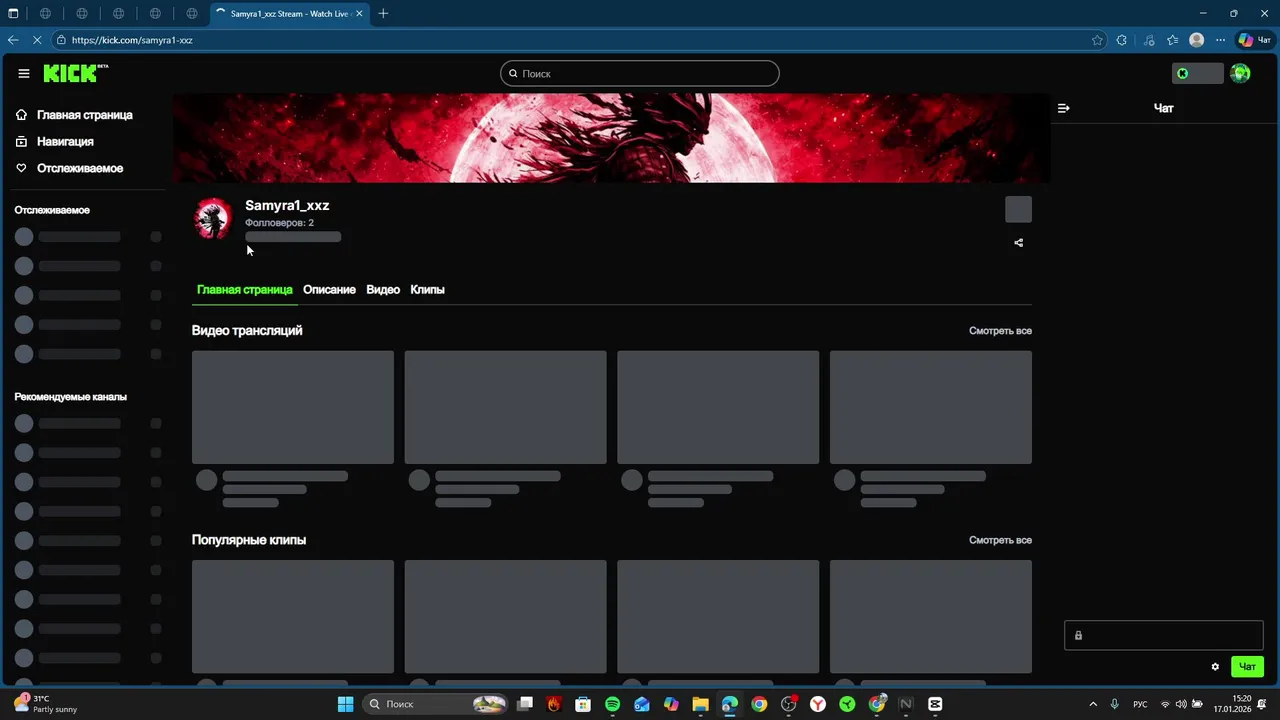Click the locked chat message input
The width and height of the screenshot is (1280, 720).
(1164, 635)
